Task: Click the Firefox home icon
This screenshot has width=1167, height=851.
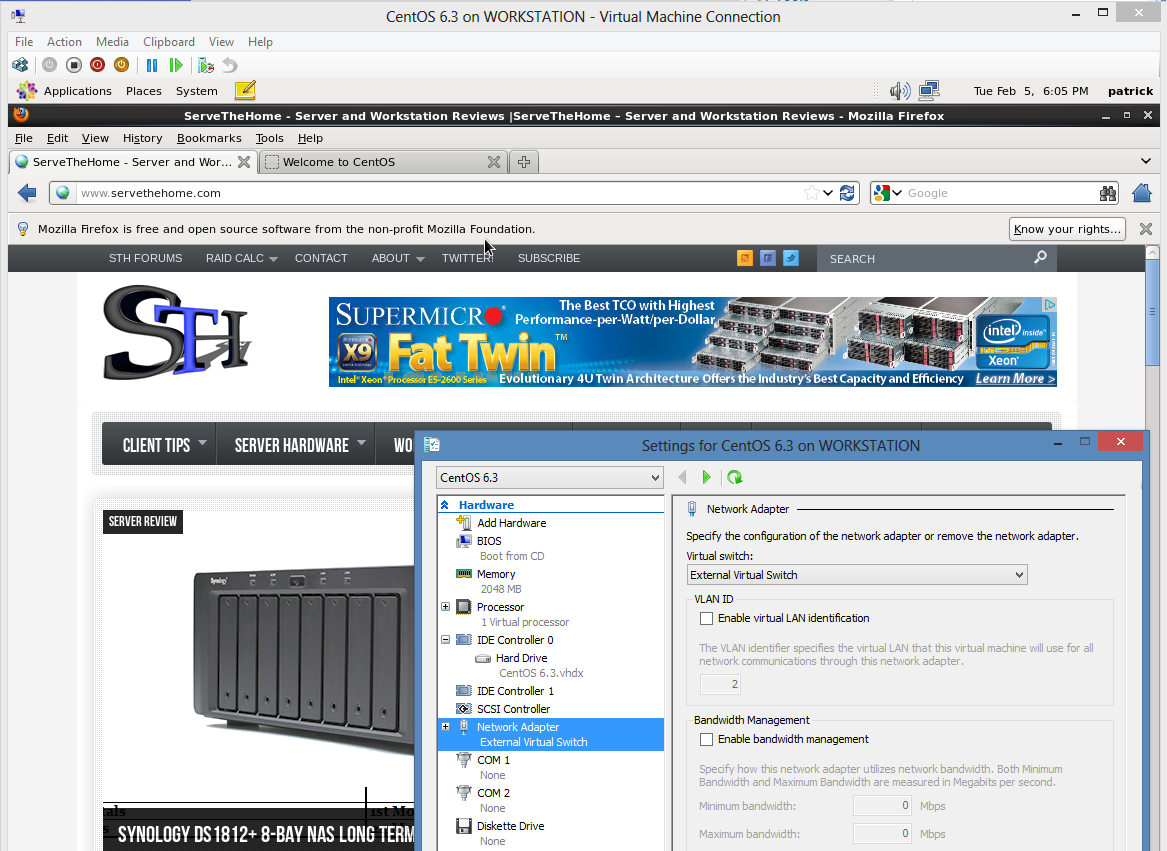Action: pos(1141,193)
